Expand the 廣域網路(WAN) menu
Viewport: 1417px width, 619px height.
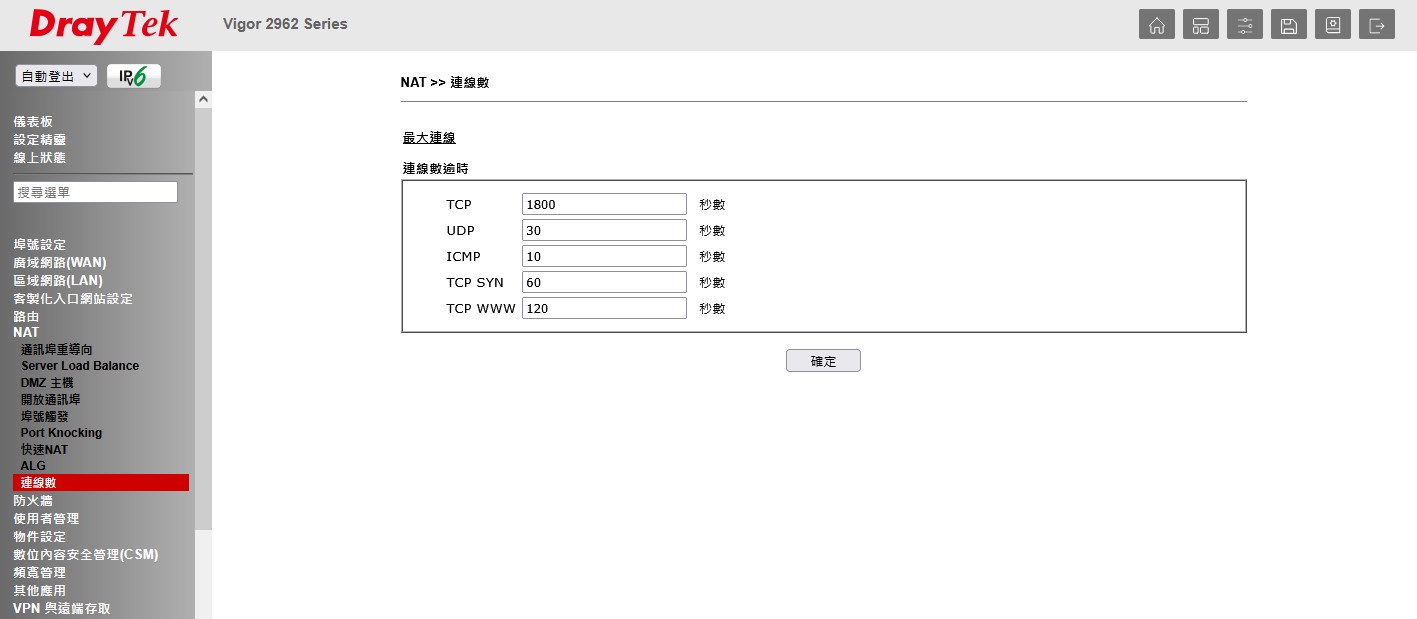click(x=59, y=262)
